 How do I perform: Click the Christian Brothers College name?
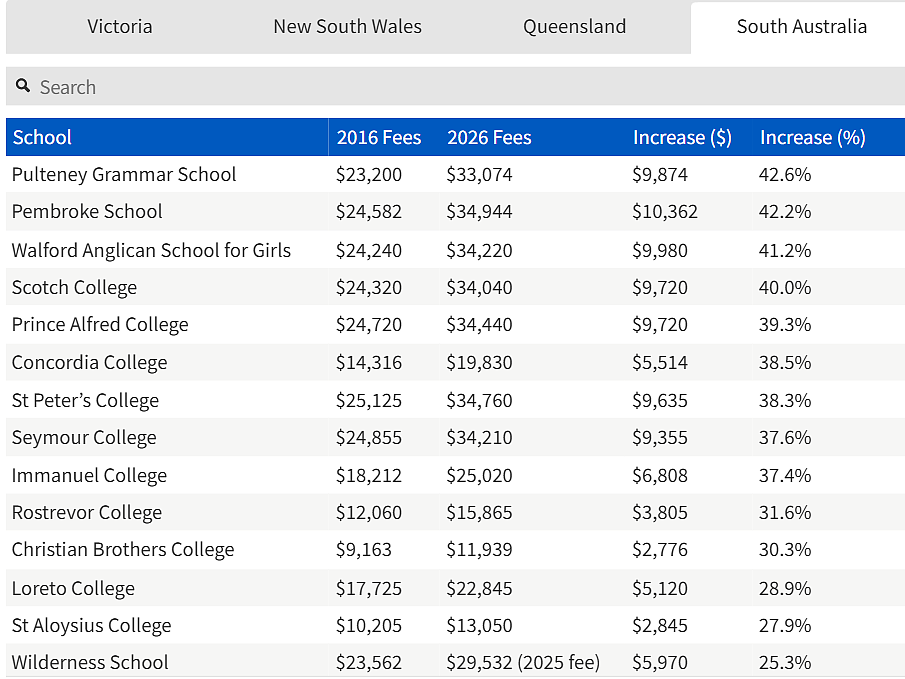click(123, 550)
